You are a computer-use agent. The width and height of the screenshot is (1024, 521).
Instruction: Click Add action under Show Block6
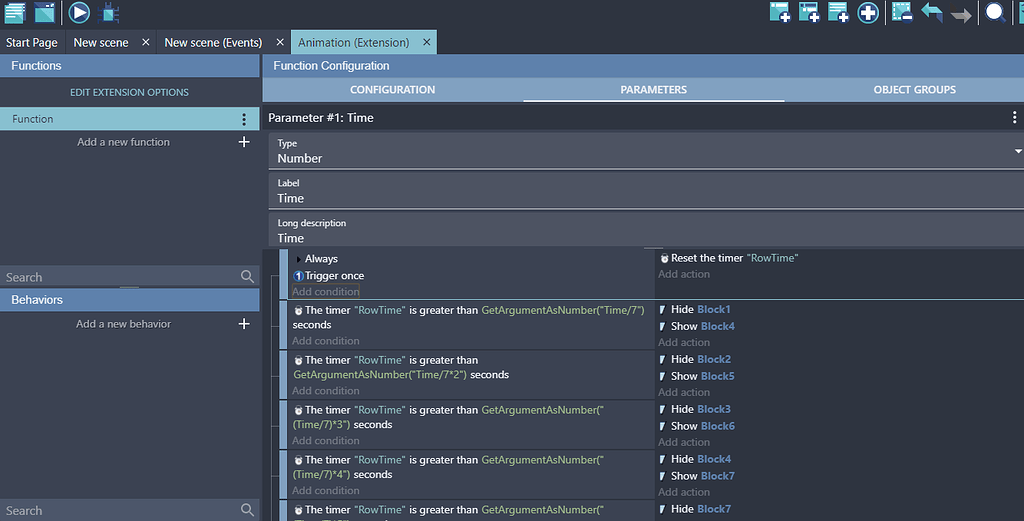pyautogui.click(x=684, y=442)
